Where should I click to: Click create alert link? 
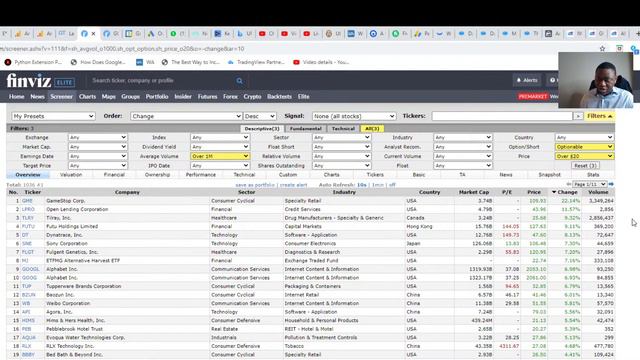click(293, 185)
